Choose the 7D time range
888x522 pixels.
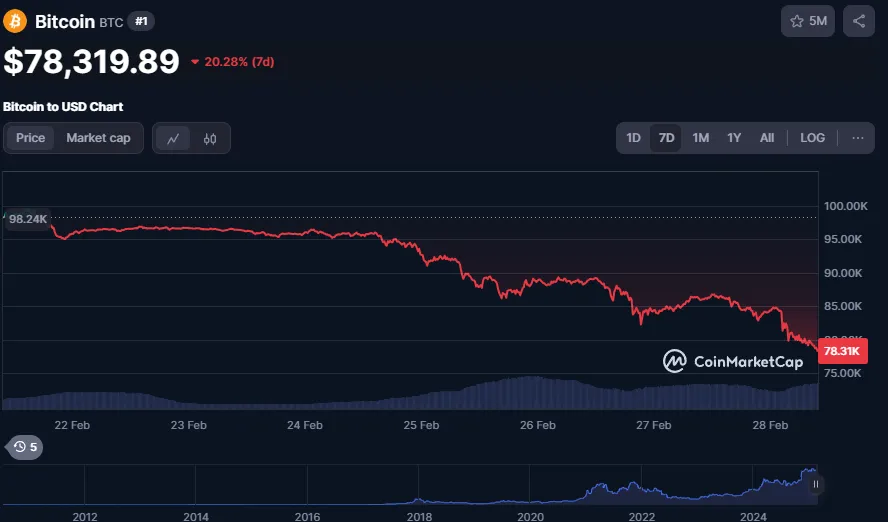click(x=666, y=138)
